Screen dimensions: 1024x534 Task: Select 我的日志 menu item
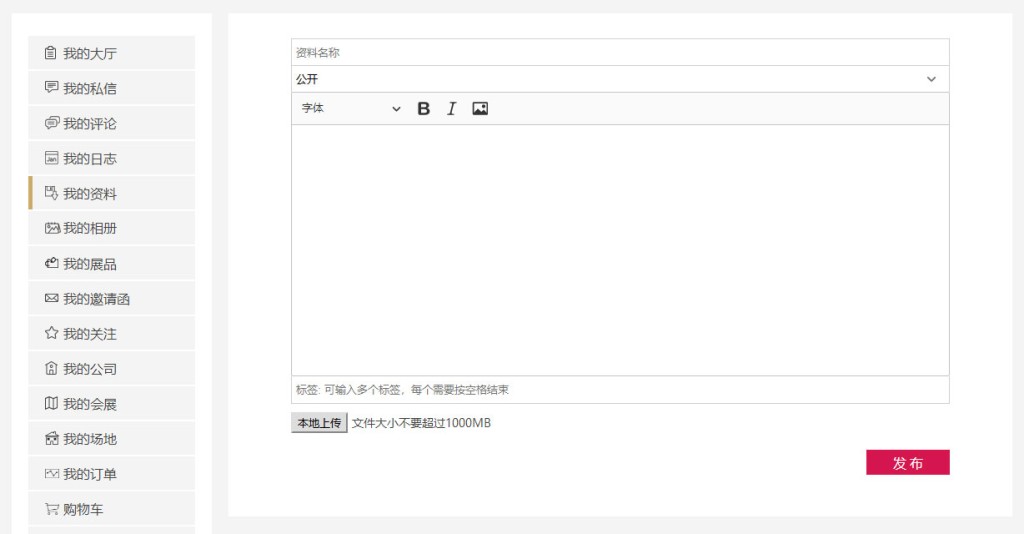tap(112, 158)
